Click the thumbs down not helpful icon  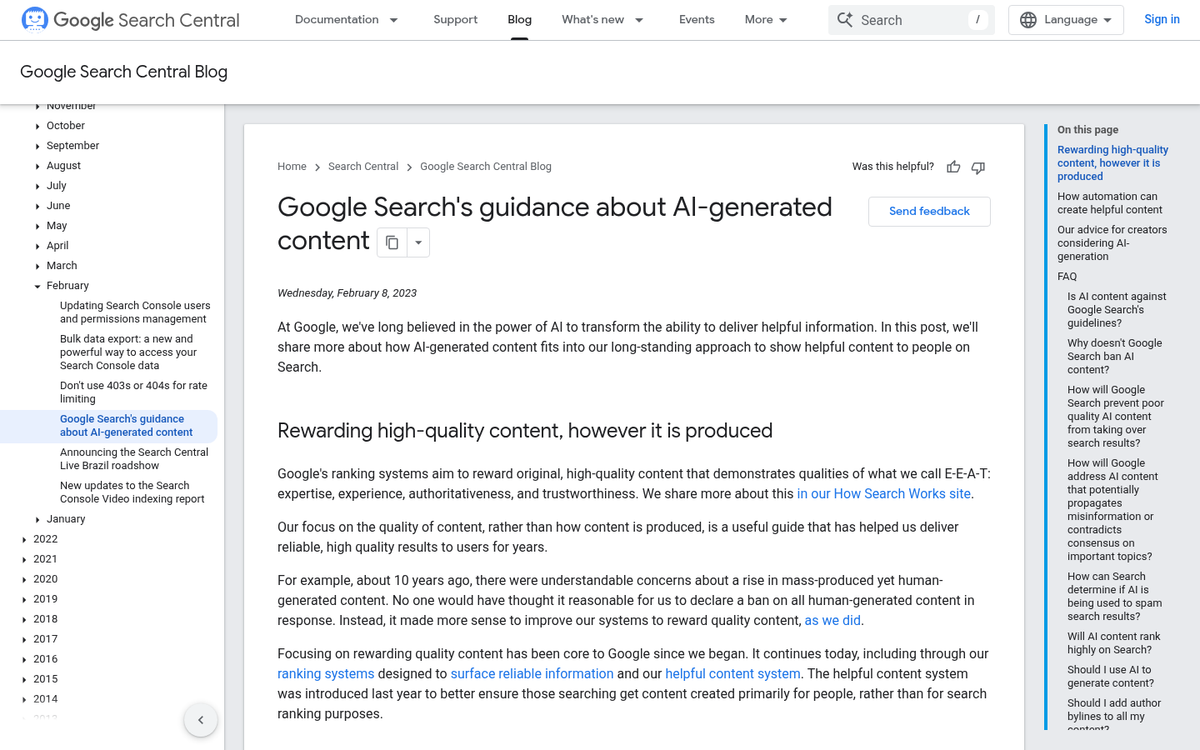pyautogui.click(x=978, y=167)
